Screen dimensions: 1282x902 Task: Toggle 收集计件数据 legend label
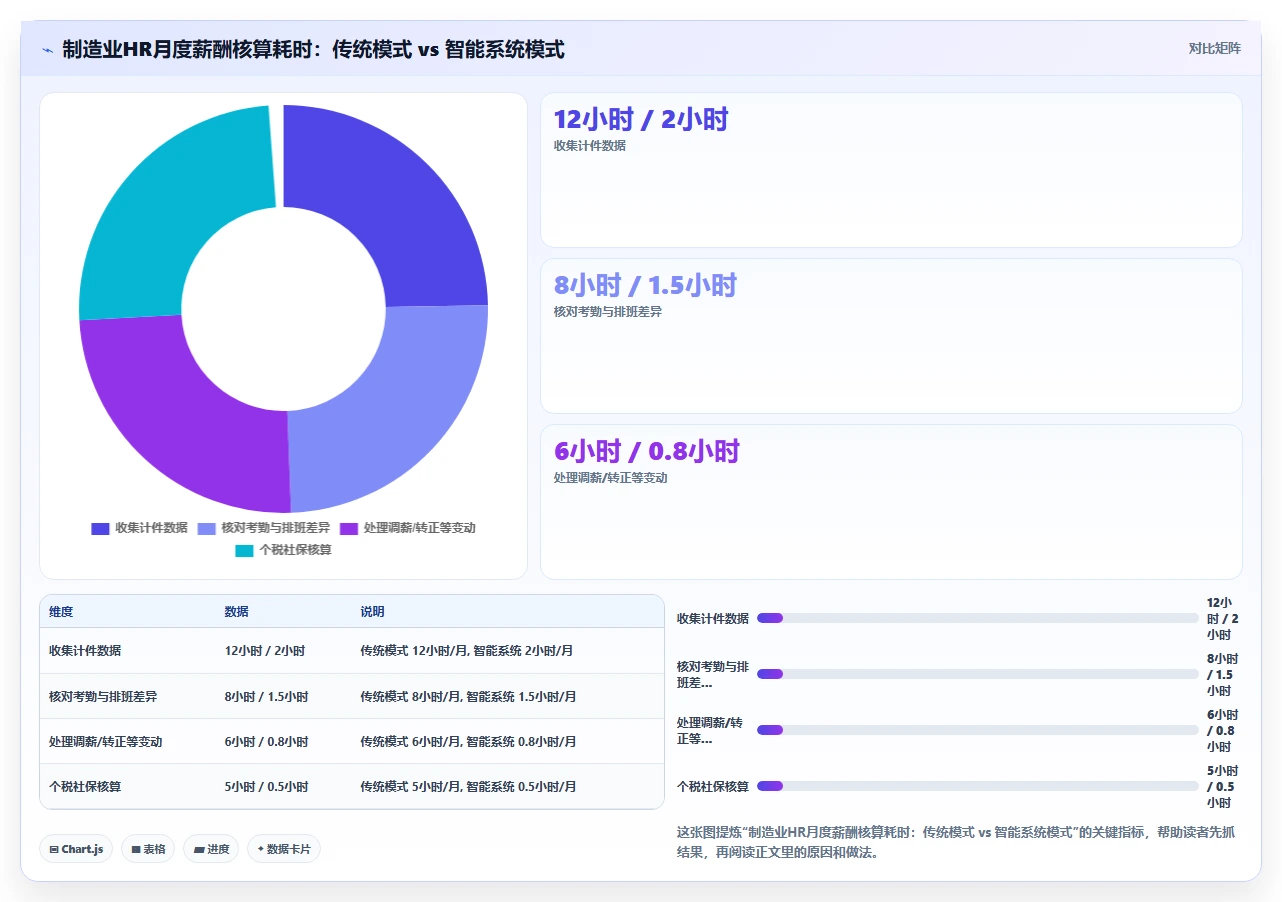point(151,528)
